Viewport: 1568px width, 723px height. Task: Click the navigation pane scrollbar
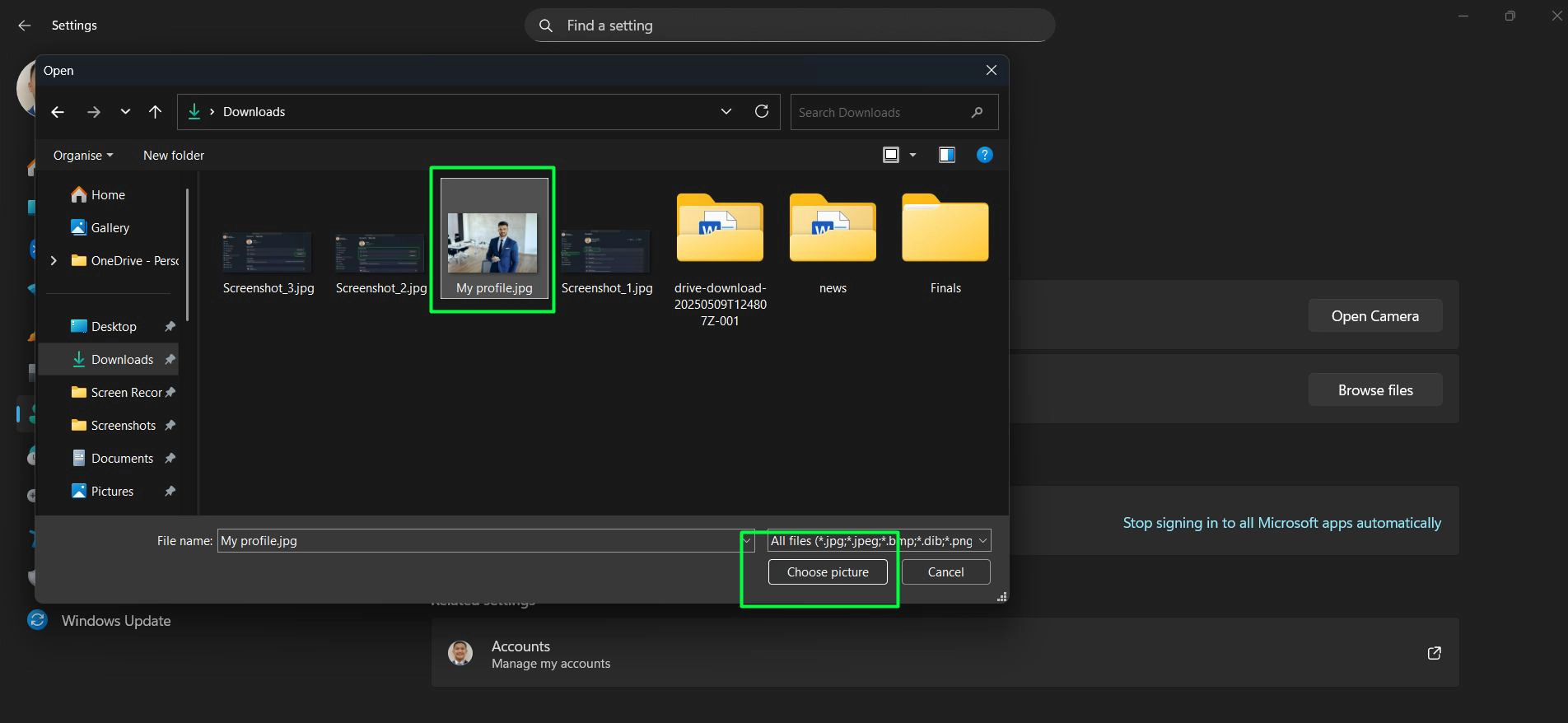188,255
